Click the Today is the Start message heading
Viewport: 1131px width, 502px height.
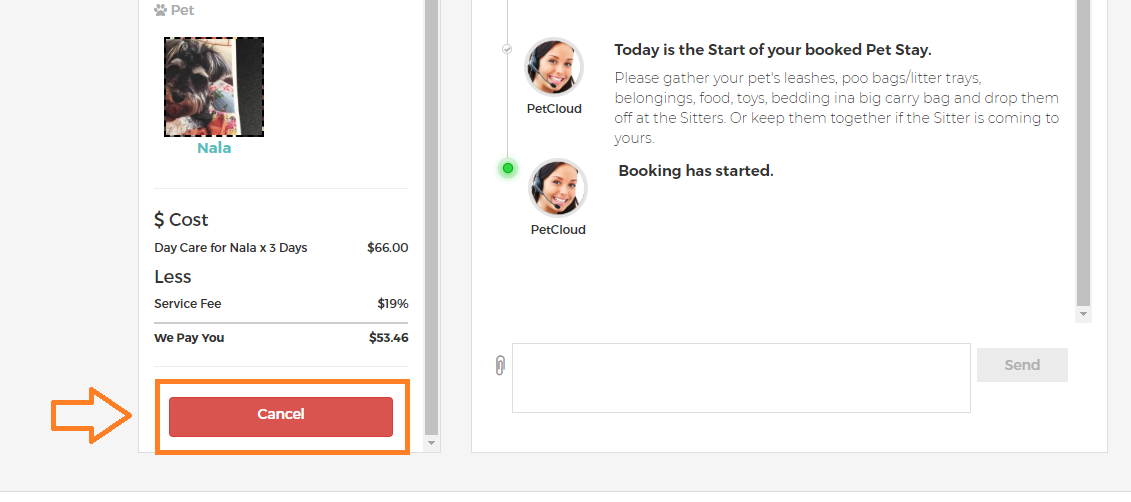(x=773, y=50)
